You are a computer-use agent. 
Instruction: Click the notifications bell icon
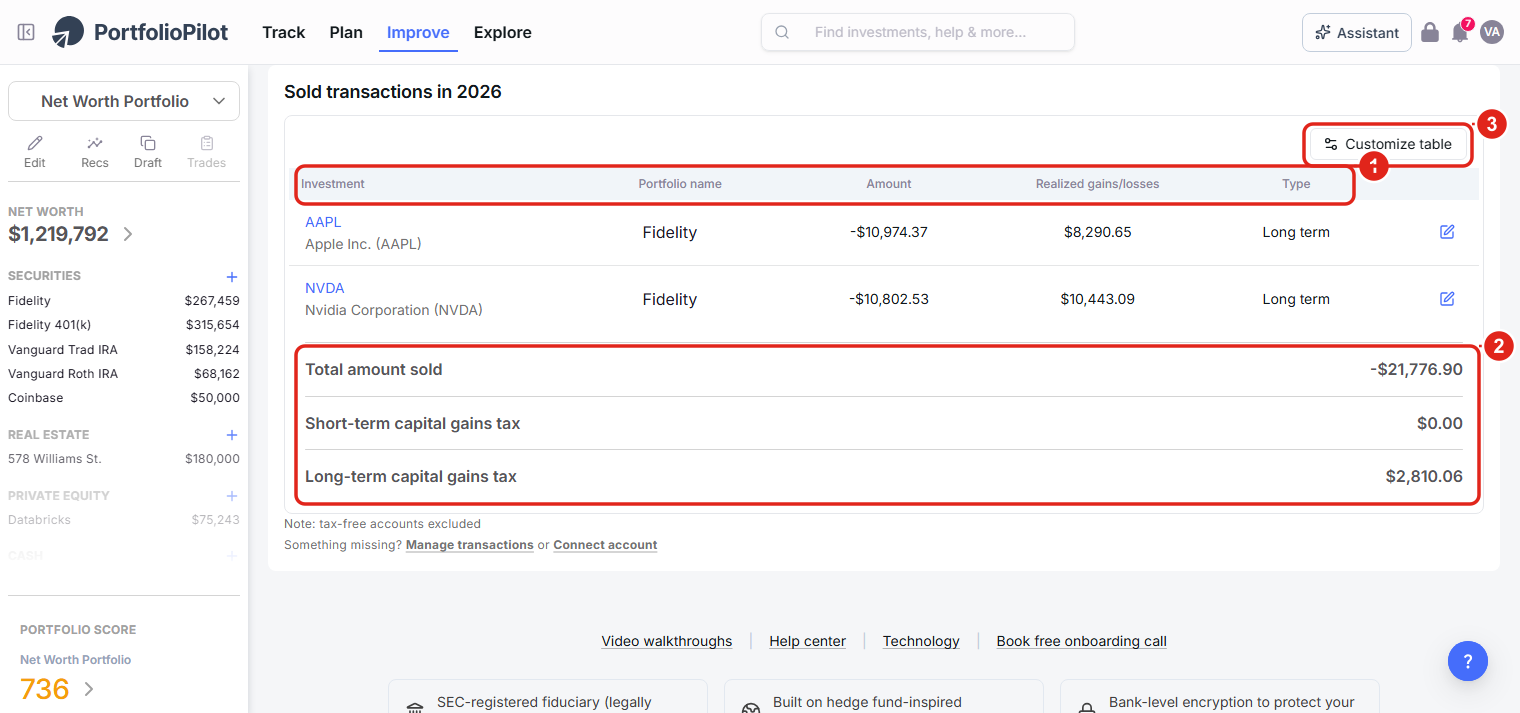tap(1460, 33)
